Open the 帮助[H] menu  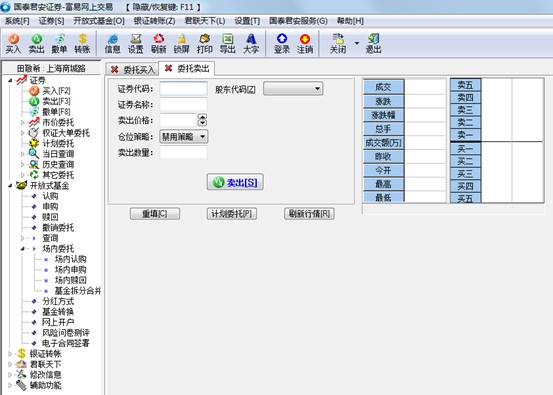[350, 21]
